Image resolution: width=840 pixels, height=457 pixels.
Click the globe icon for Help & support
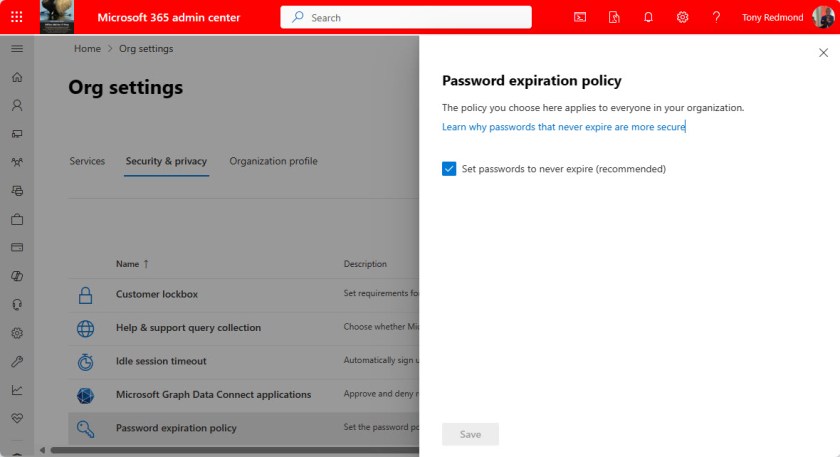click(x=86, y=328)
